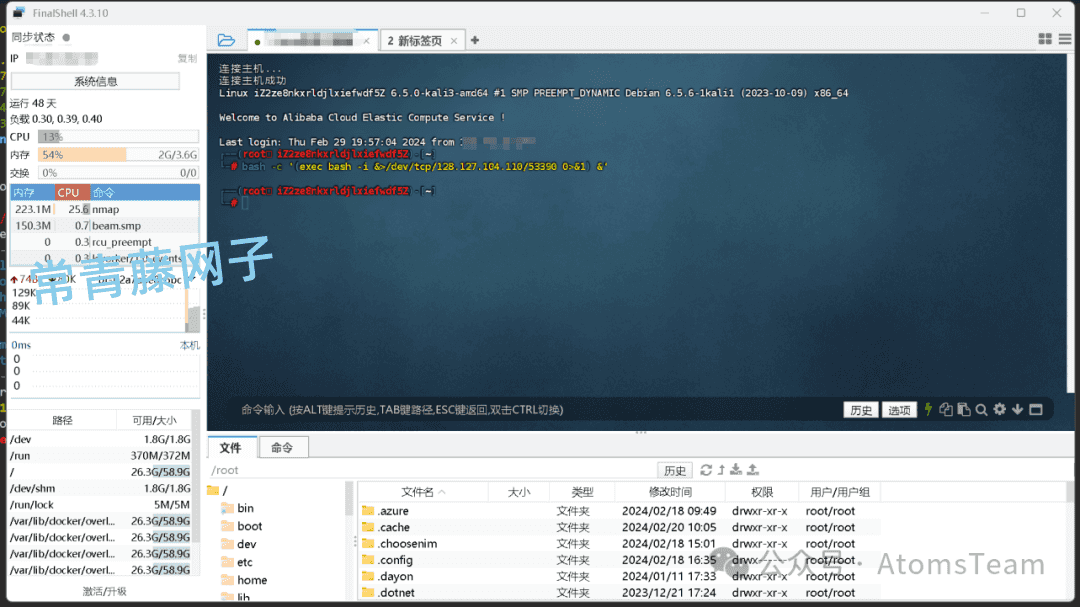This screenshot has width=1080, height=607.
Task: Open the 文件 (Files) tab
Action: pyautogui.click(x=231, y=448)
